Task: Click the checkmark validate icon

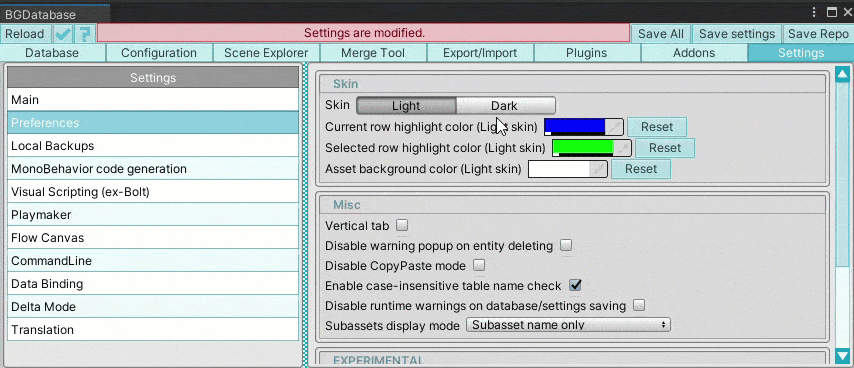Action: [x=63, y=34]
